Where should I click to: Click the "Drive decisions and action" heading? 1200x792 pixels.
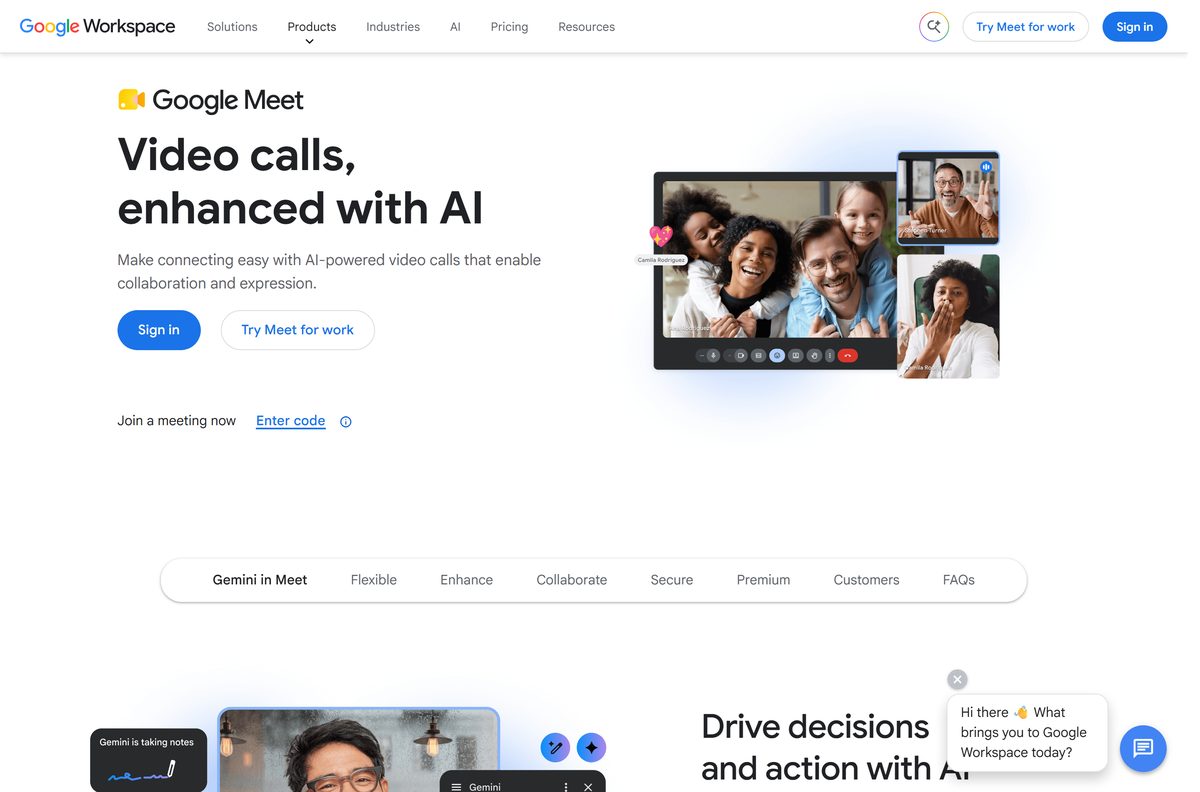point(836,747)
